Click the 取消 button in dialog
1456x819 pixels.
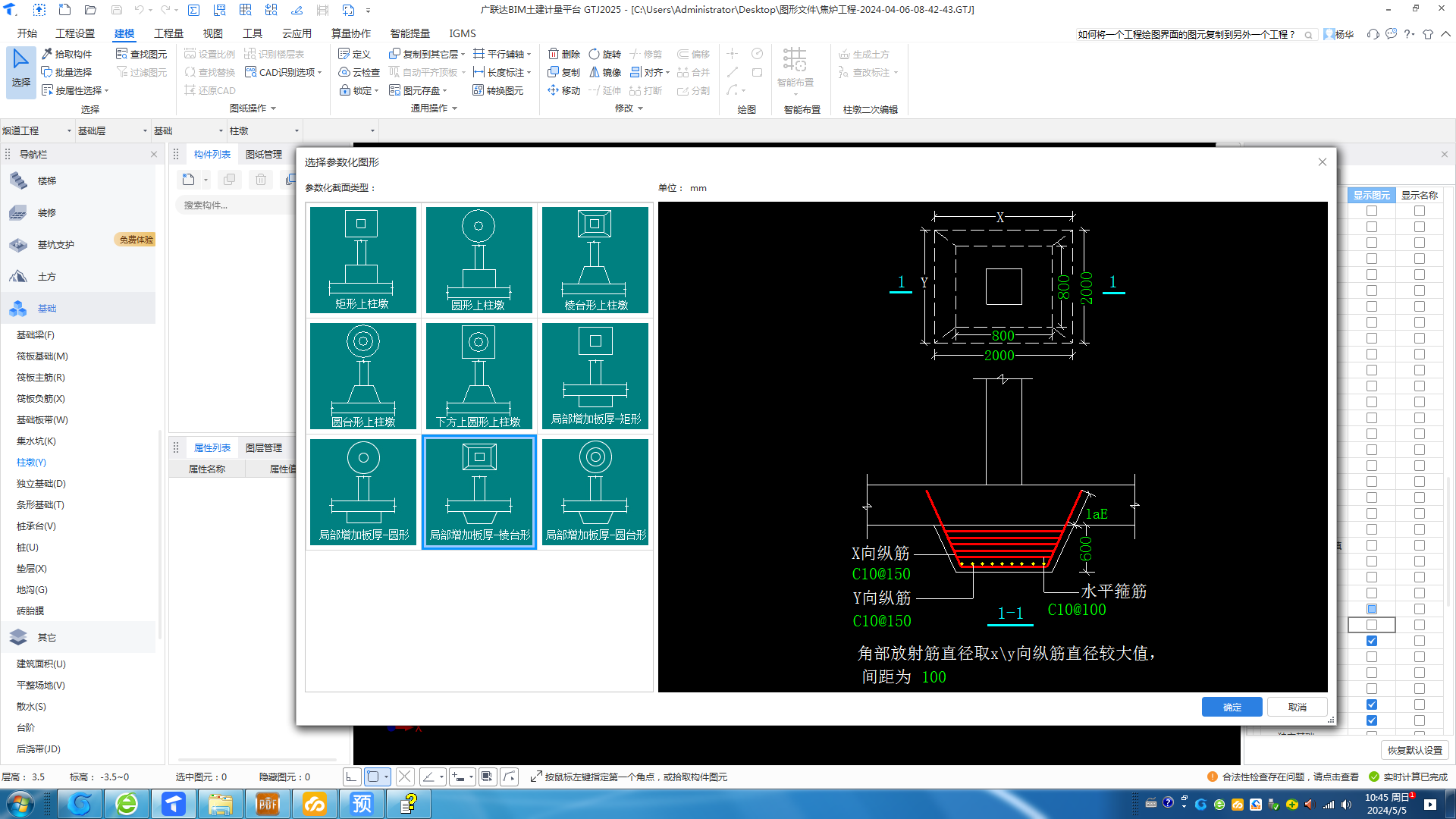click(1298, 707)
